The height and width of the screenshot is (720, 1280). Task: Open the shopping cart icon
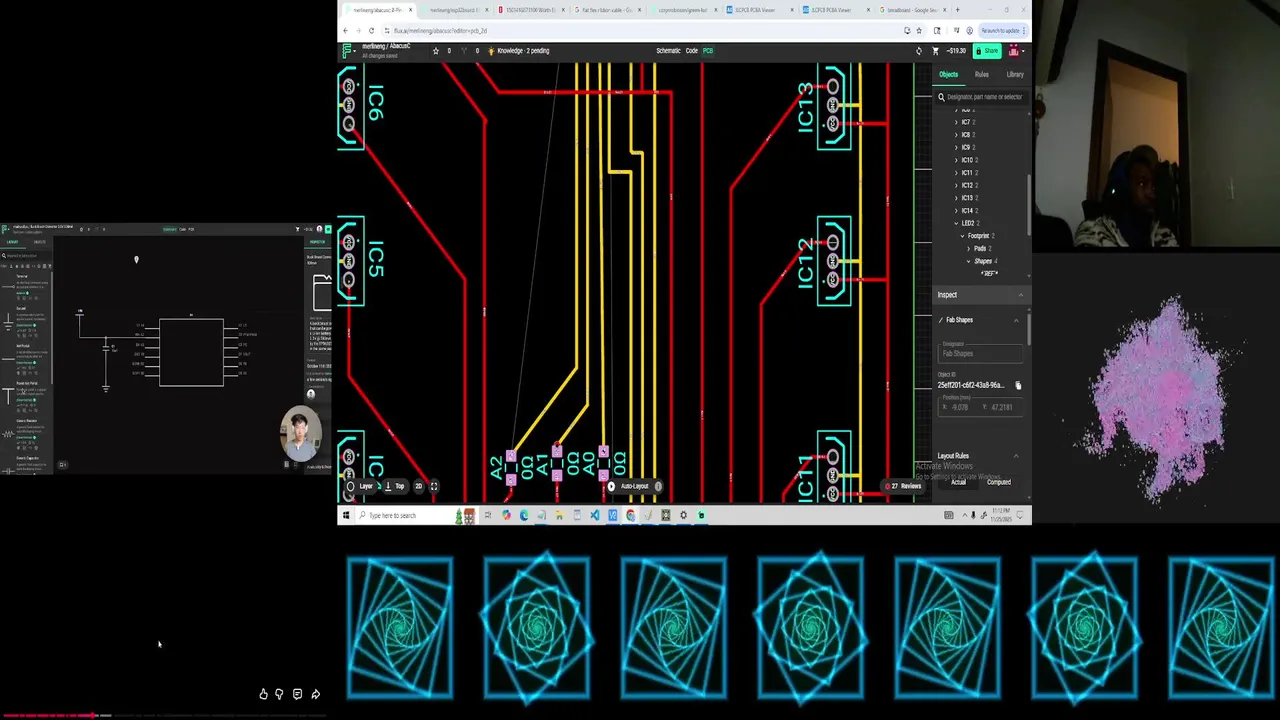click(936, 51)
